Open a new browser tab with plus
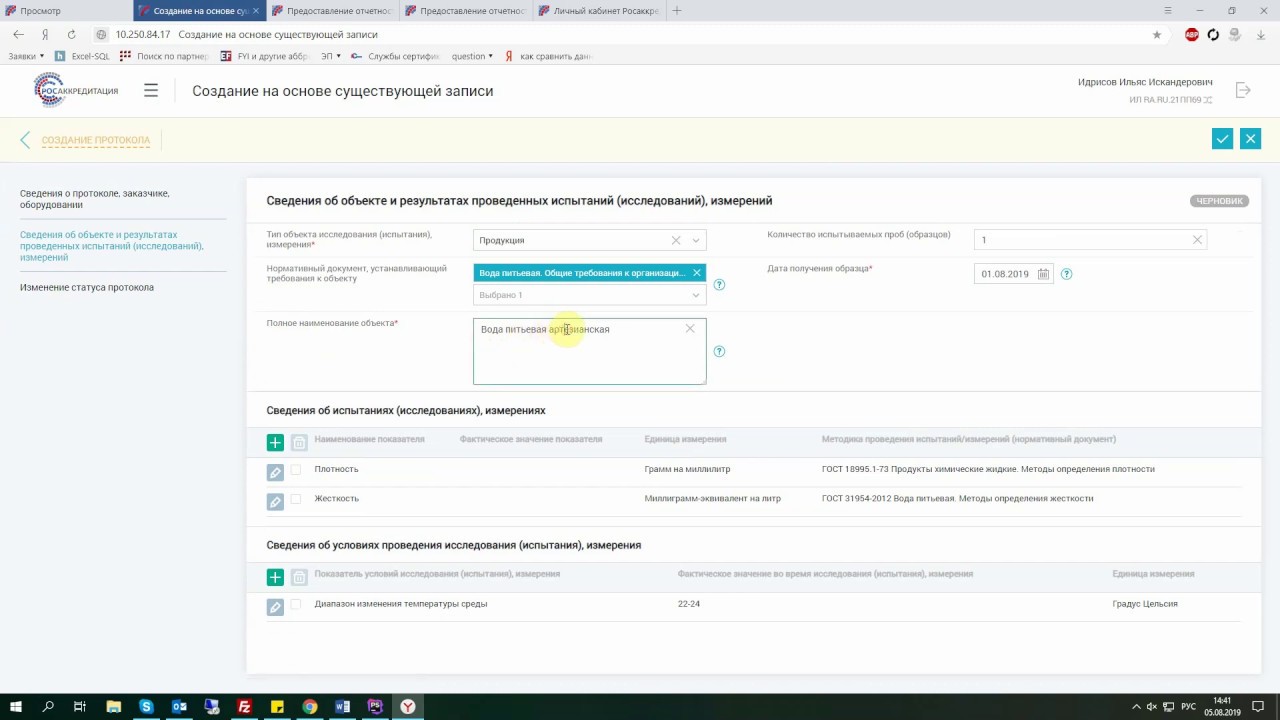The width and height of the screenshot is (1280, 720). coord(677,11)
